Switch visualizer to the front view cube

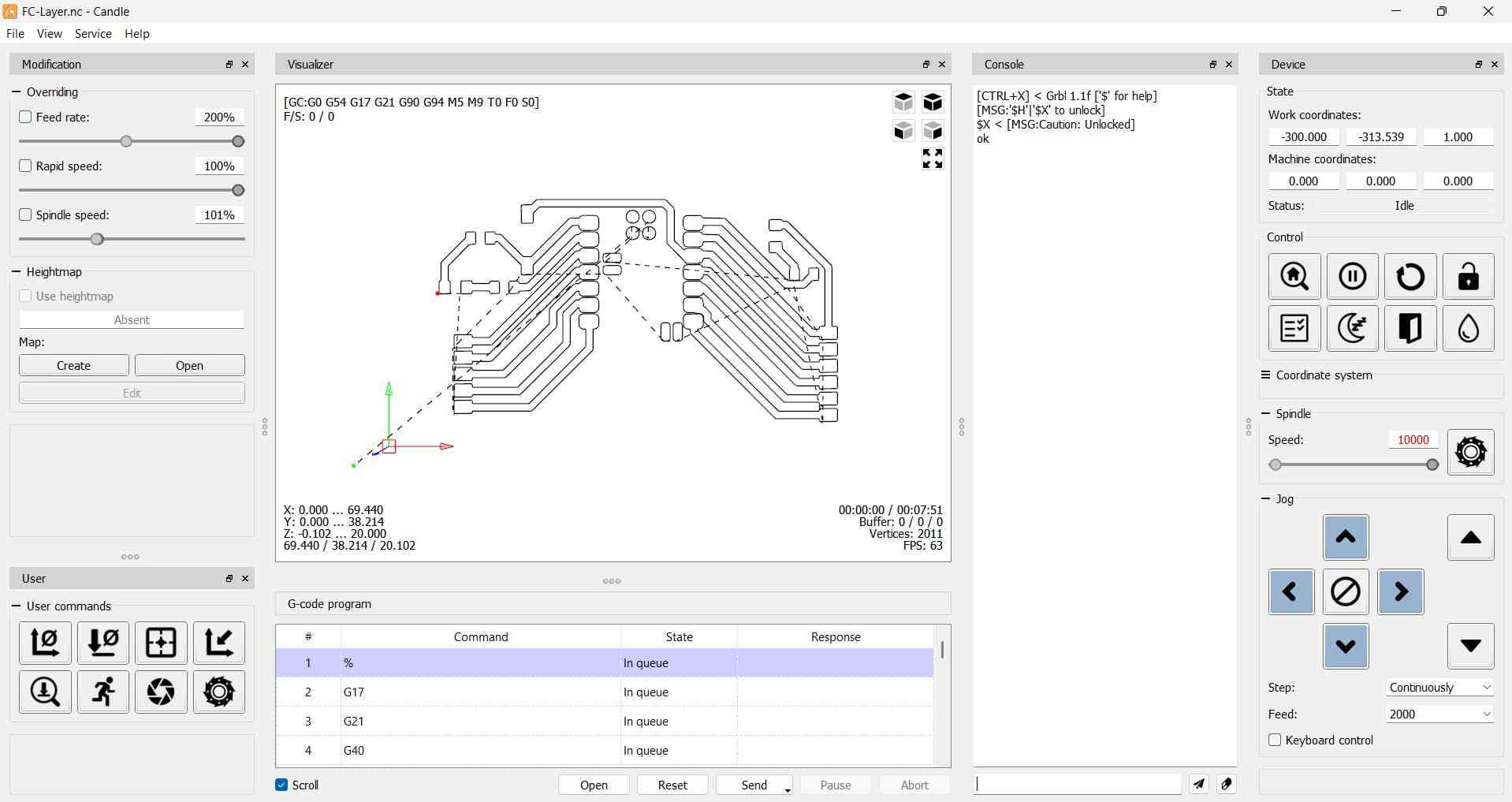(x=903, y=130)
